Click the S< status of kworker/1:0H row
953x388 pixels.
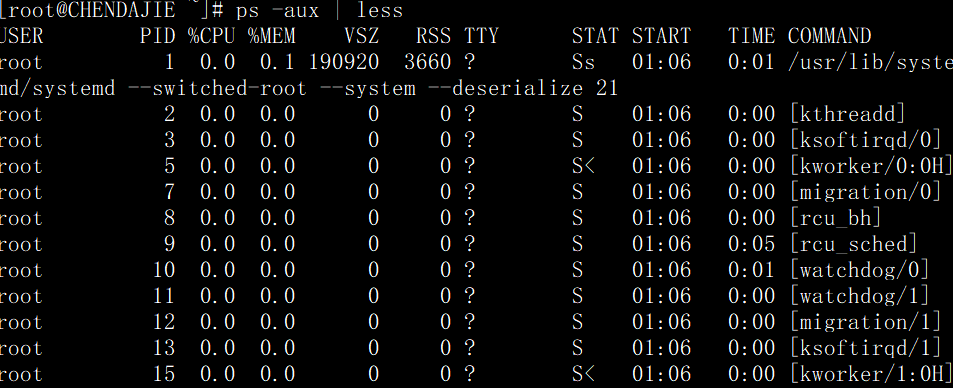coord(583,374)
